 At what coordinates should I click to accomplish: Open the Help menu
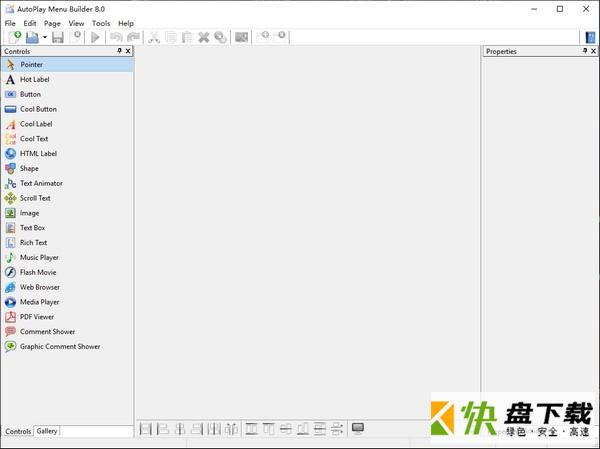click(126, 23)
